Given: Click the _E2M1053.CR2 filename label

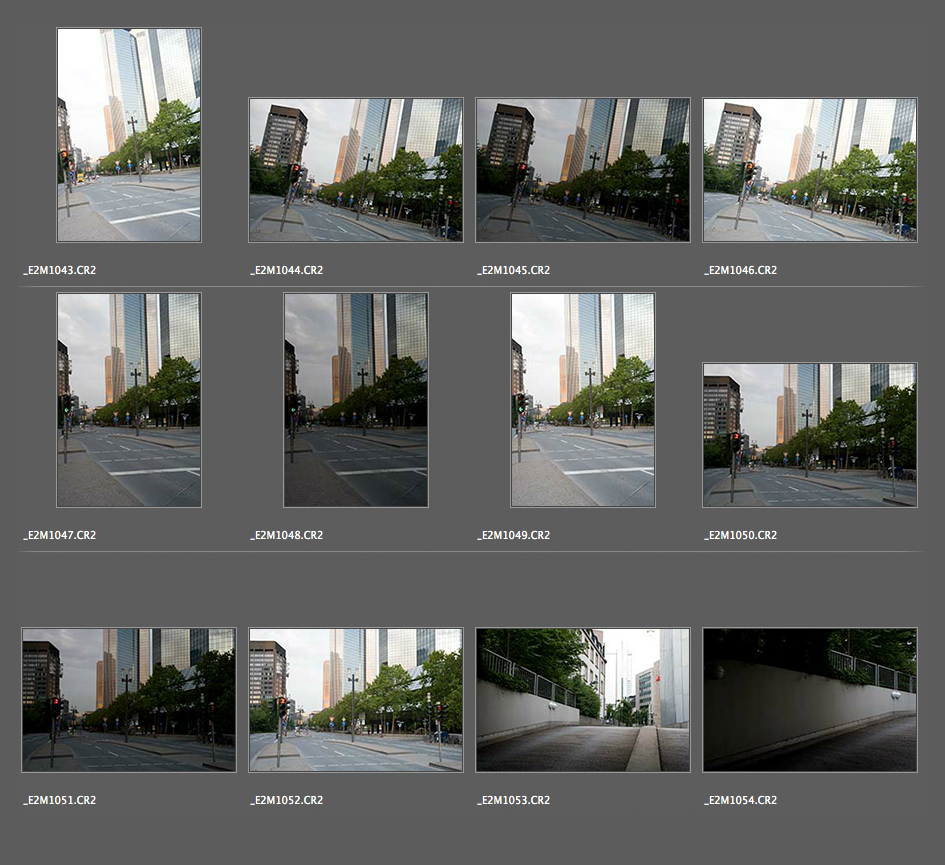Looking at the screenshot, I should point(514,801).
